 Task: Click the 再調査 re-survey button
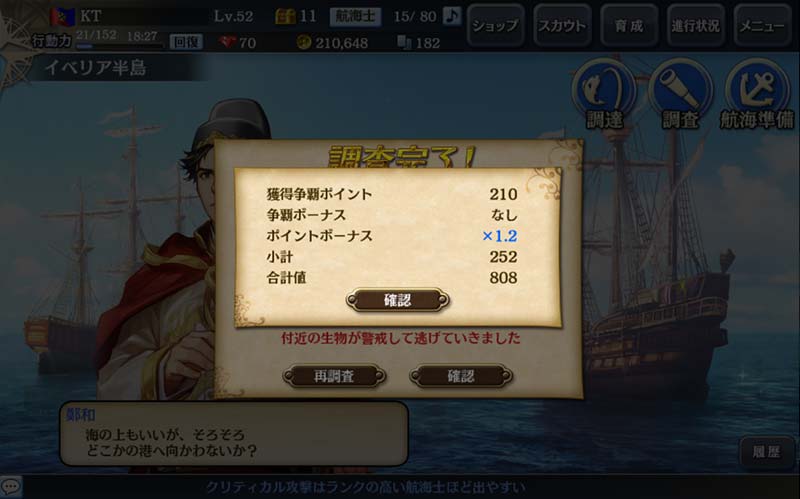click(x=334, y=376)
